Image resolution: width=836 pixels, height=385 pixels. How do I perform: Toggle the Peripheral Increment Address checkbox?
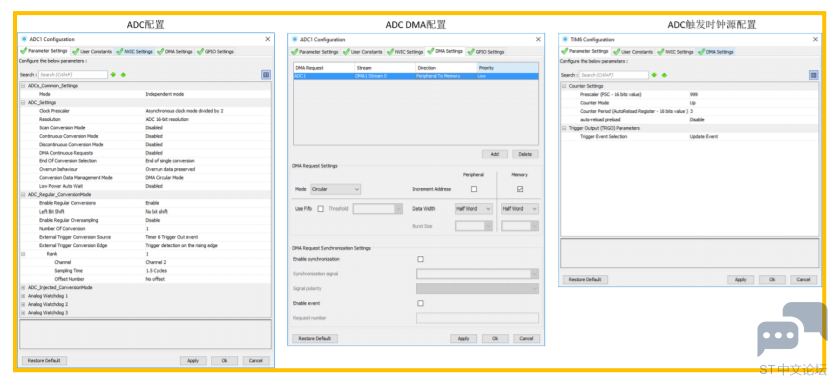click(474, 189)
